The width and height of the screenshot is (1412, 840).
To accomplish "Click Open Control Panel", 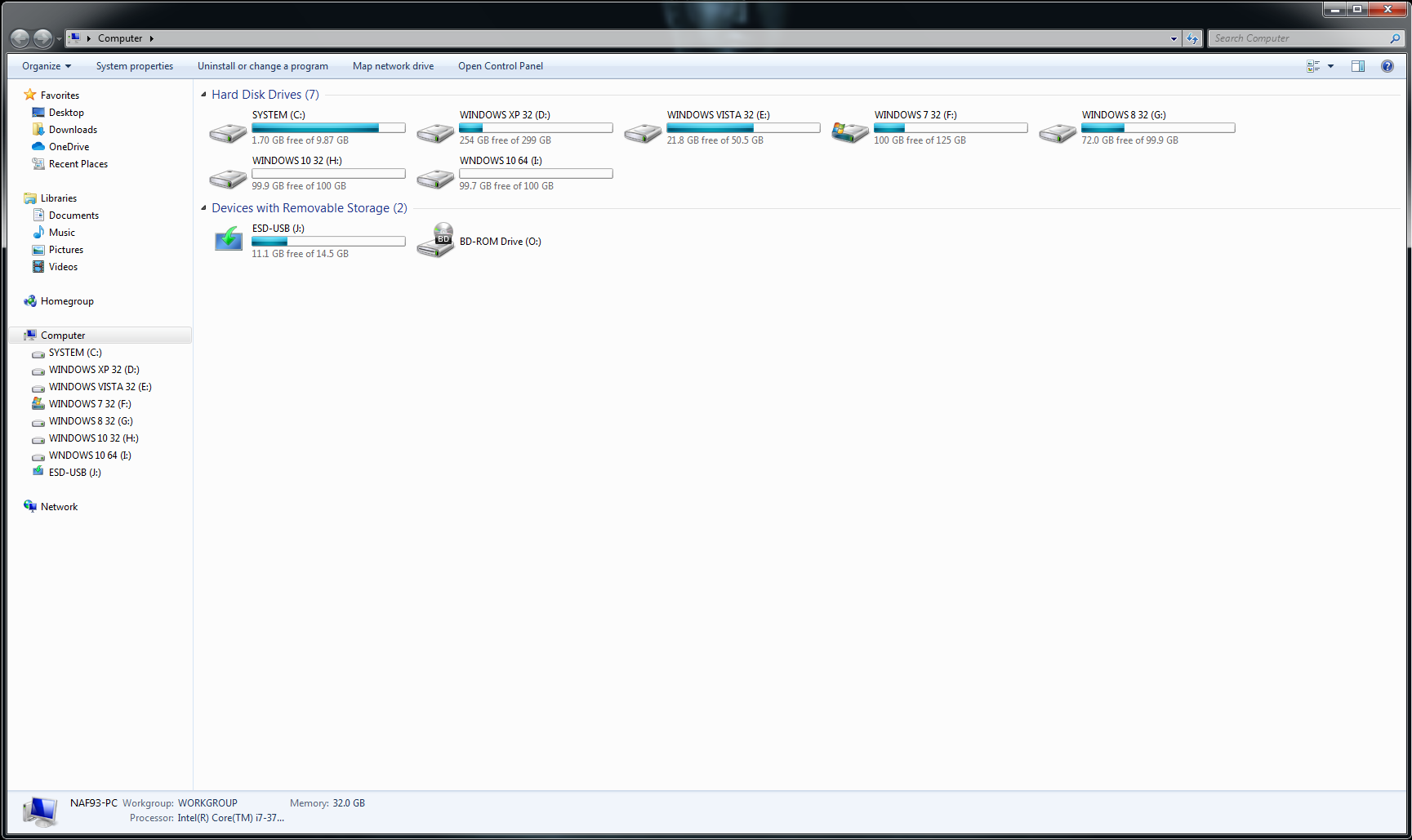I will (501, 66).
